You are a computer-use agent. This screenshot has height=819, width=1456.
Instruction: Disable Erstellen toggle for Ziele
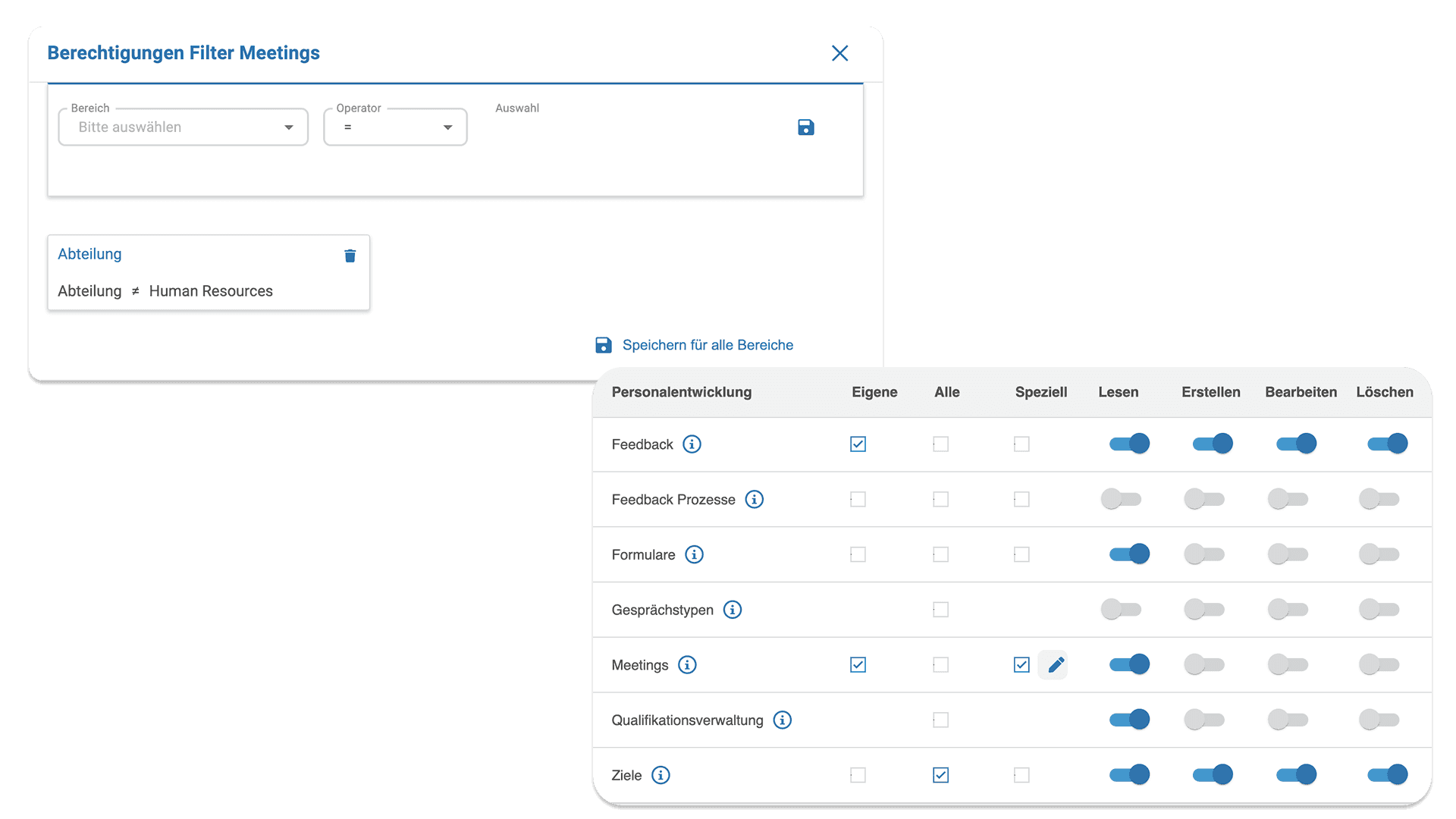pos(1213,774)
